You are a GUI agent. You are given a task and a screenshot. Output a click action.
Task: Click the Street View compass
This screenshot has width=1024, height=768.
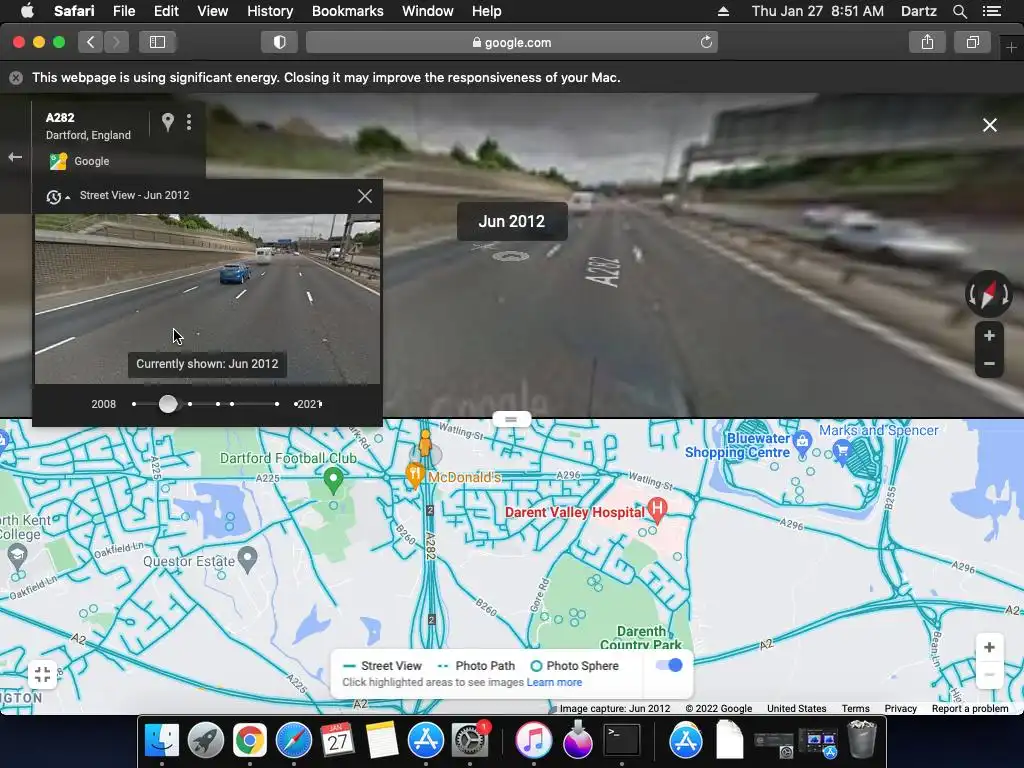989,294
